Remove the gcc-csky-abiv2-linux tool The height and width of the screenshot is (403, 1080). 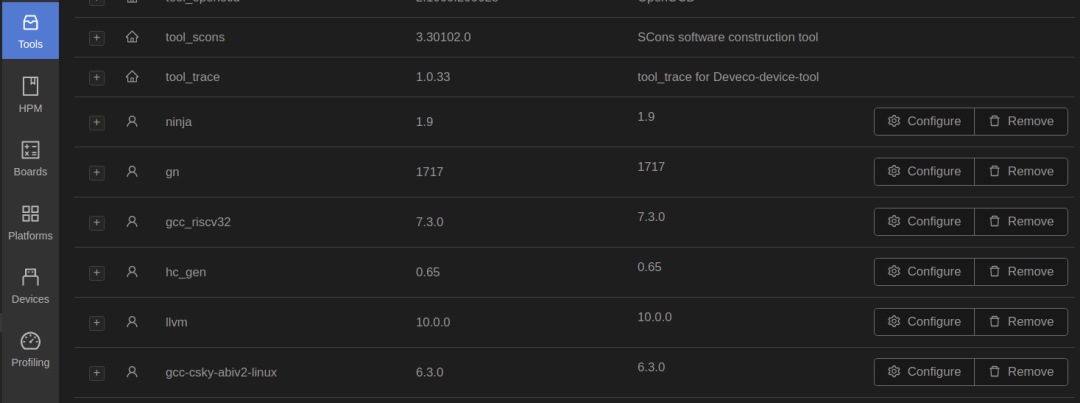click(1021, 372)
